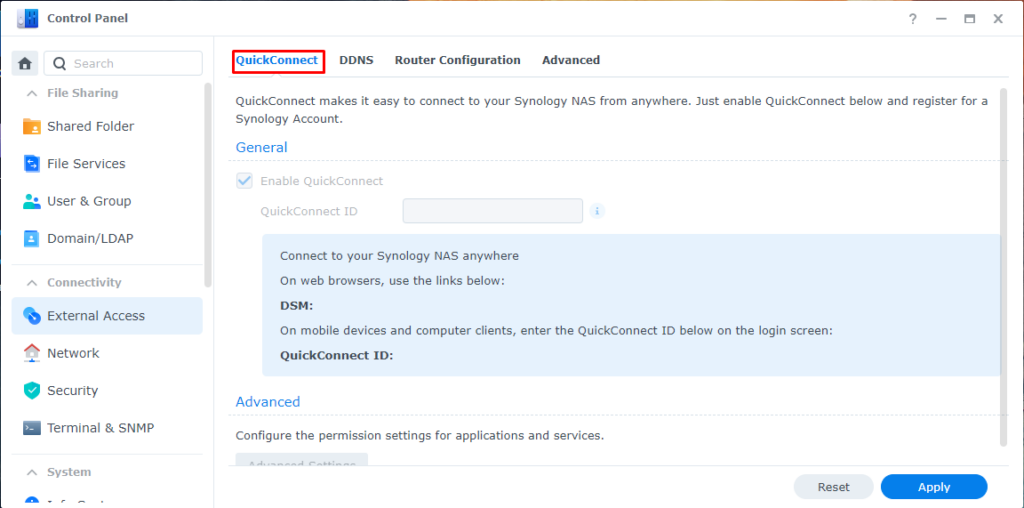Viewport: 1024px width, 508px height.
Task: Collapse the System section
Action: 31,472
